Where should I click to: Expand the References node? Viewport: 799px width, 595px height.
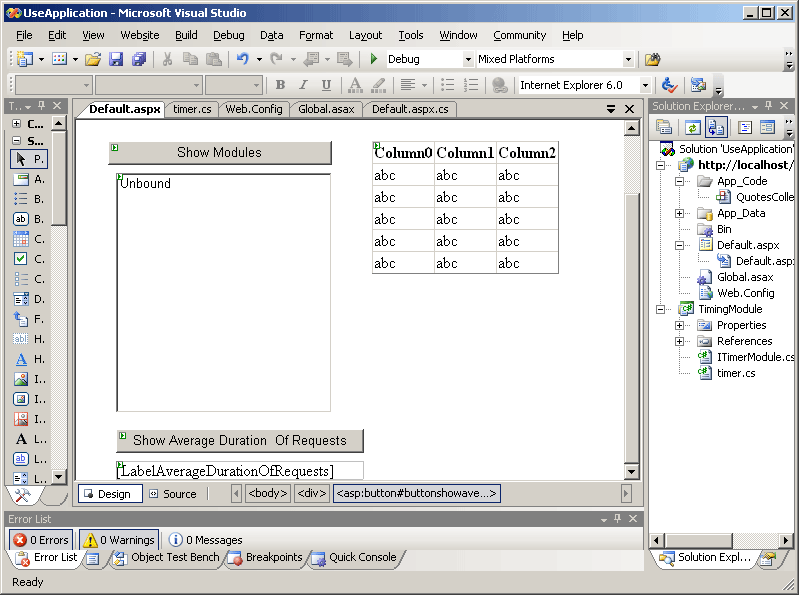click(679, 341)
